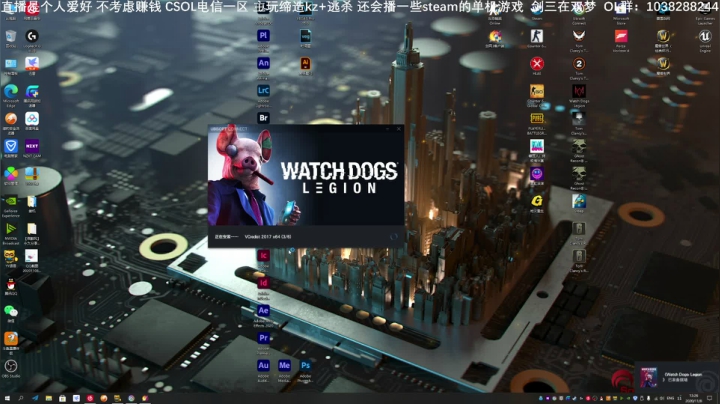The height and width of the screenshot is (404, 720).
Task: Open the Uplay desktop shortcut
Action: click(x=579, y=202)
